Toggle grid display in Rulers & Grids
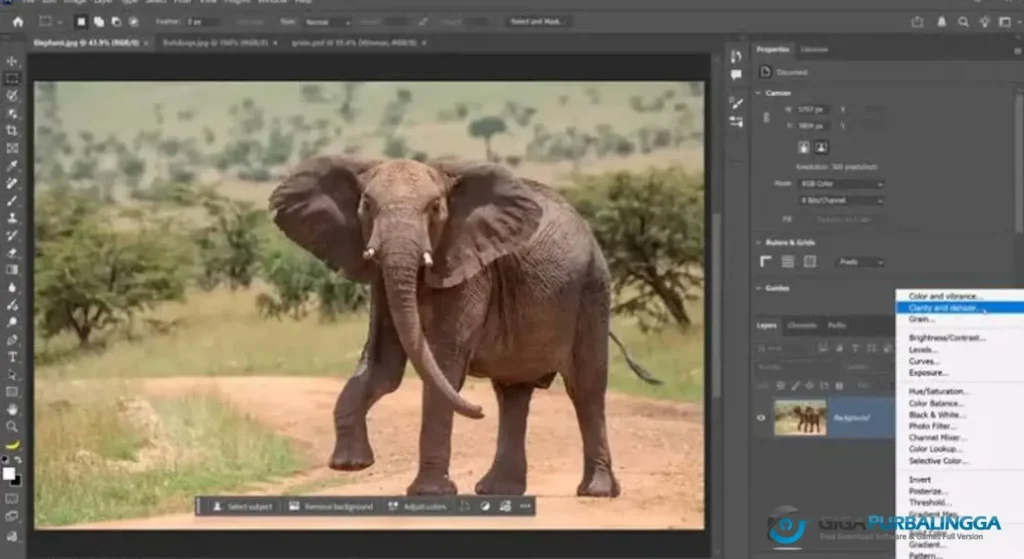1024x559 pixels. 788,262
